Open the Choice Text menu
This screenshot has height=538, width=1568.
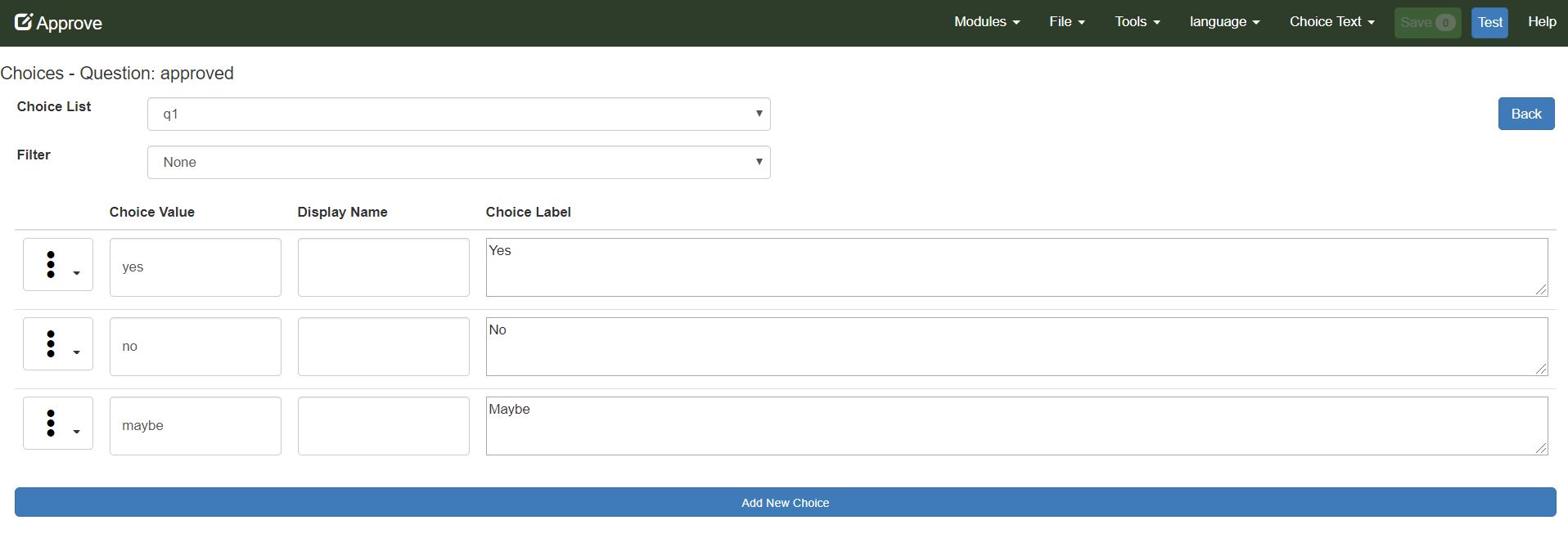click(1332, 22)
